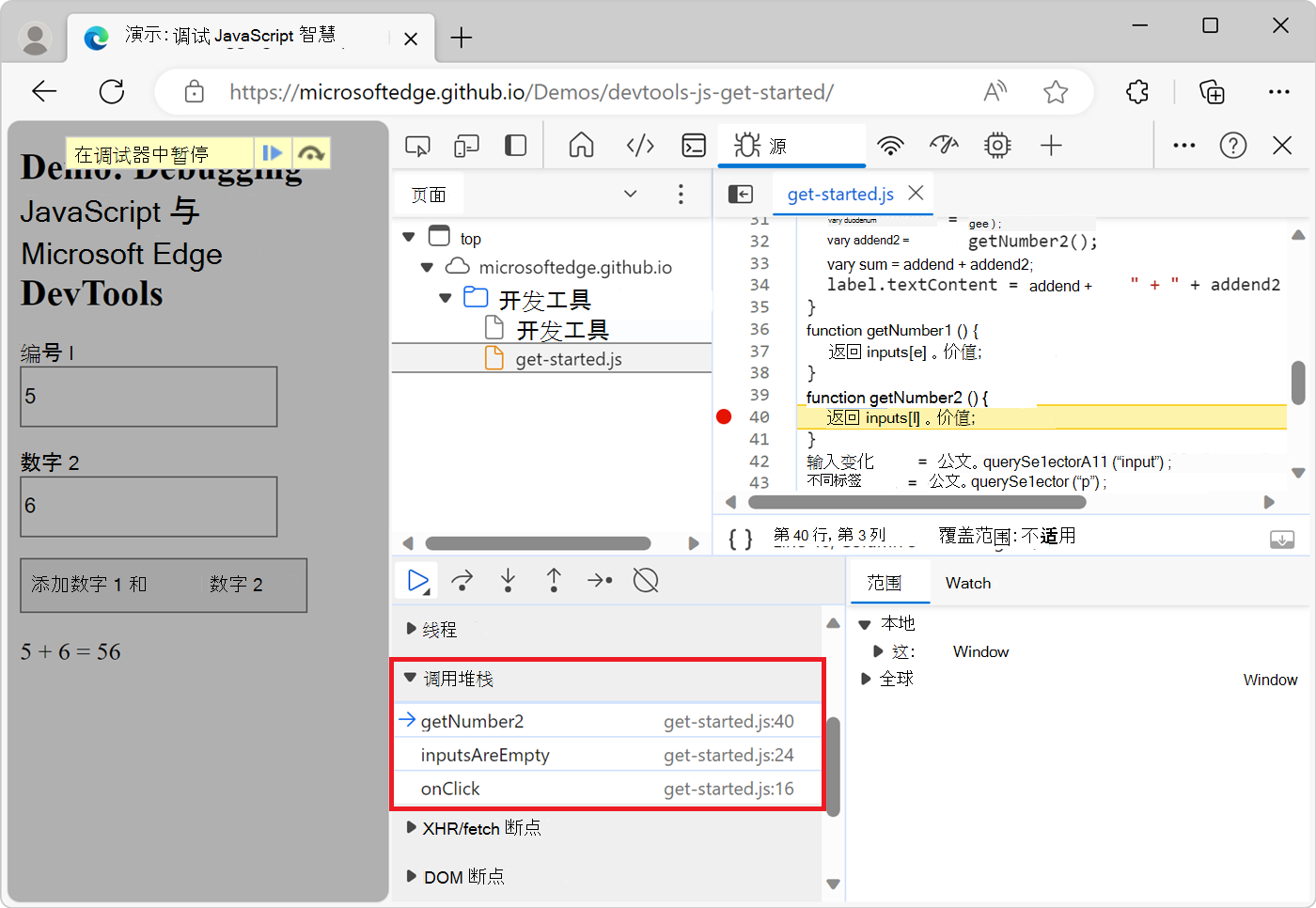This screenshot has height=908, width=1316.
Task: Click inside the 编号 1 input field
Action: pos(148,396)
